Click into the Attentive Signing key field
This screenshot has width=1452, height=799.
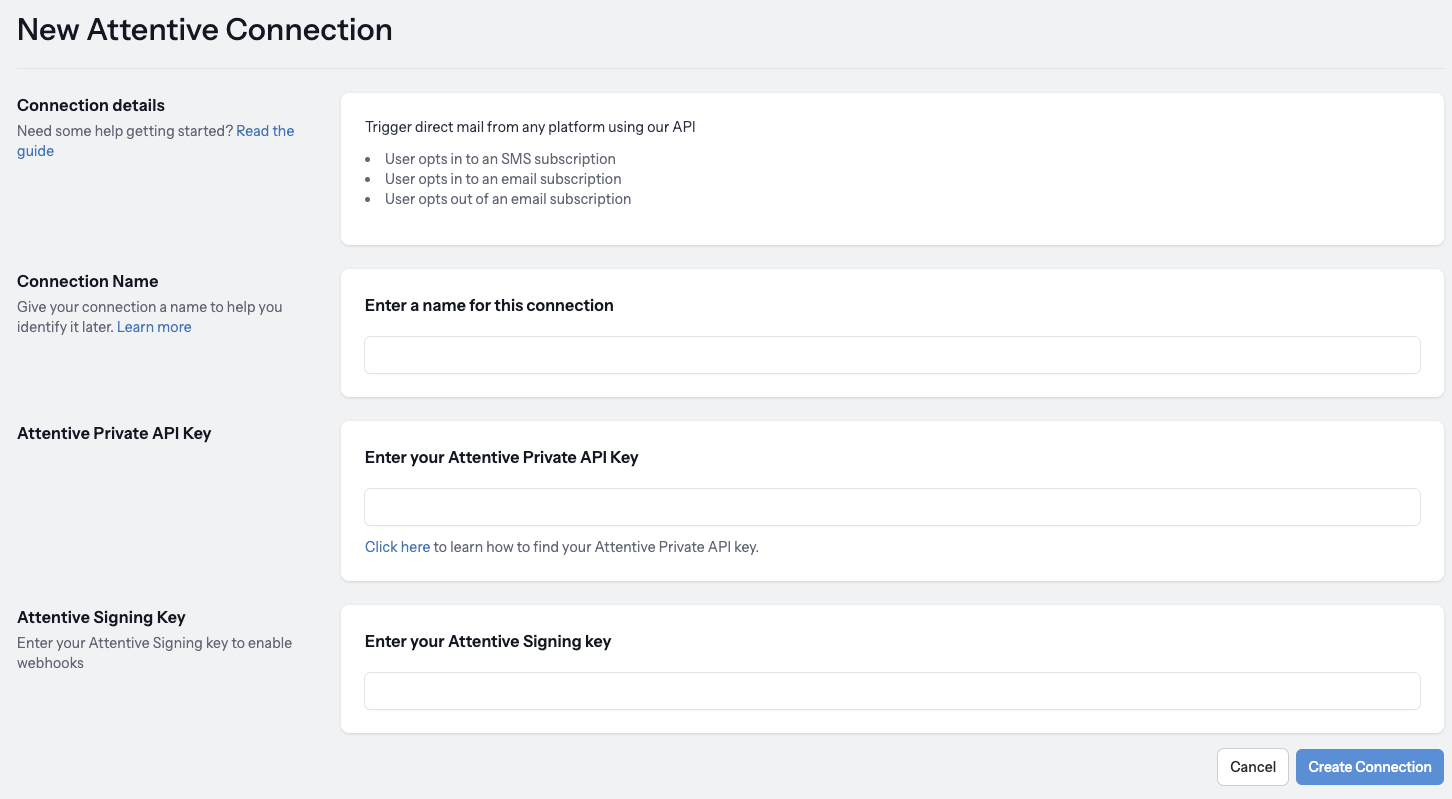click(x=892, y=691)
